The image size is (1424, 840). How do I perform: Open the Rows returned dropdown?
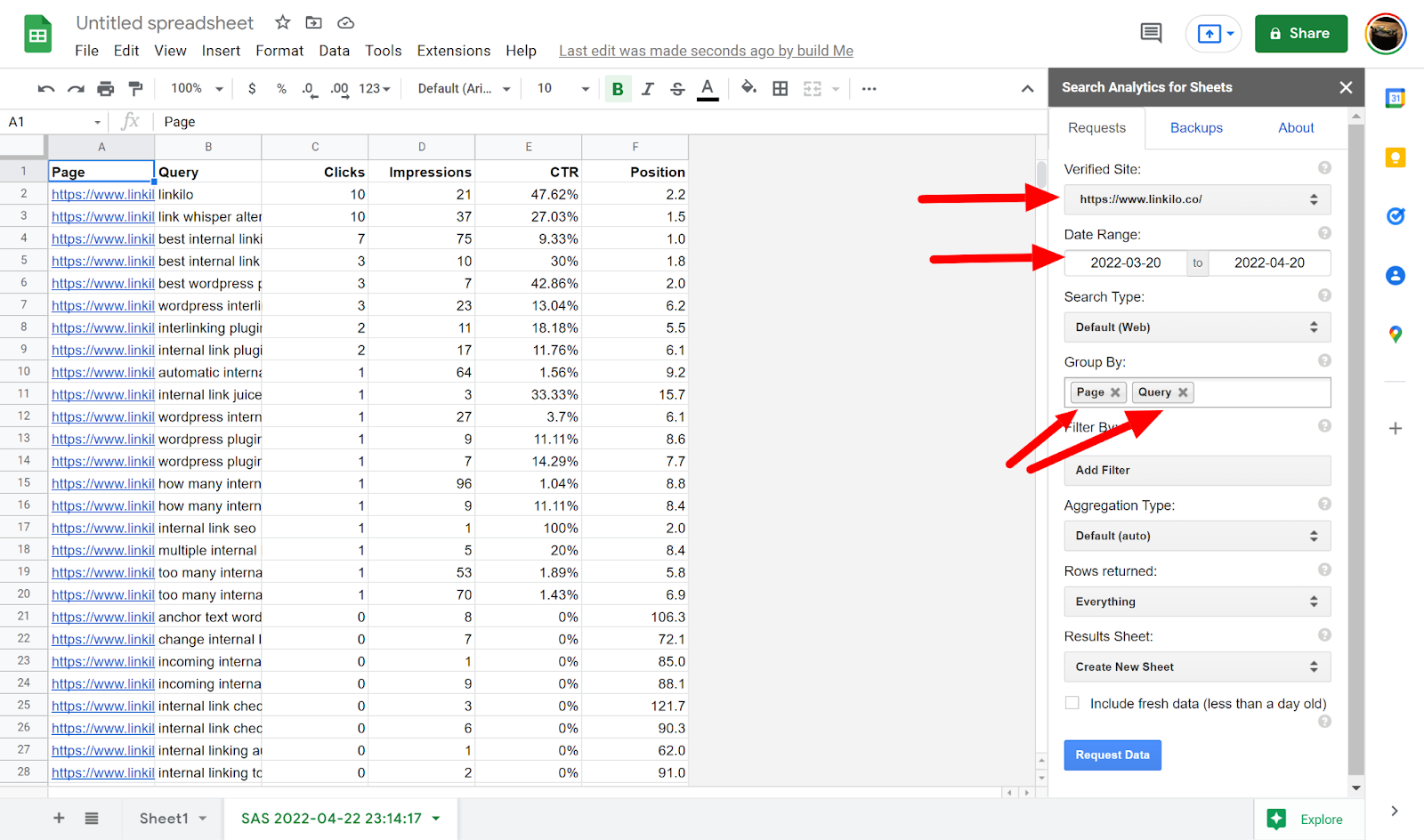pos(1197,602)
